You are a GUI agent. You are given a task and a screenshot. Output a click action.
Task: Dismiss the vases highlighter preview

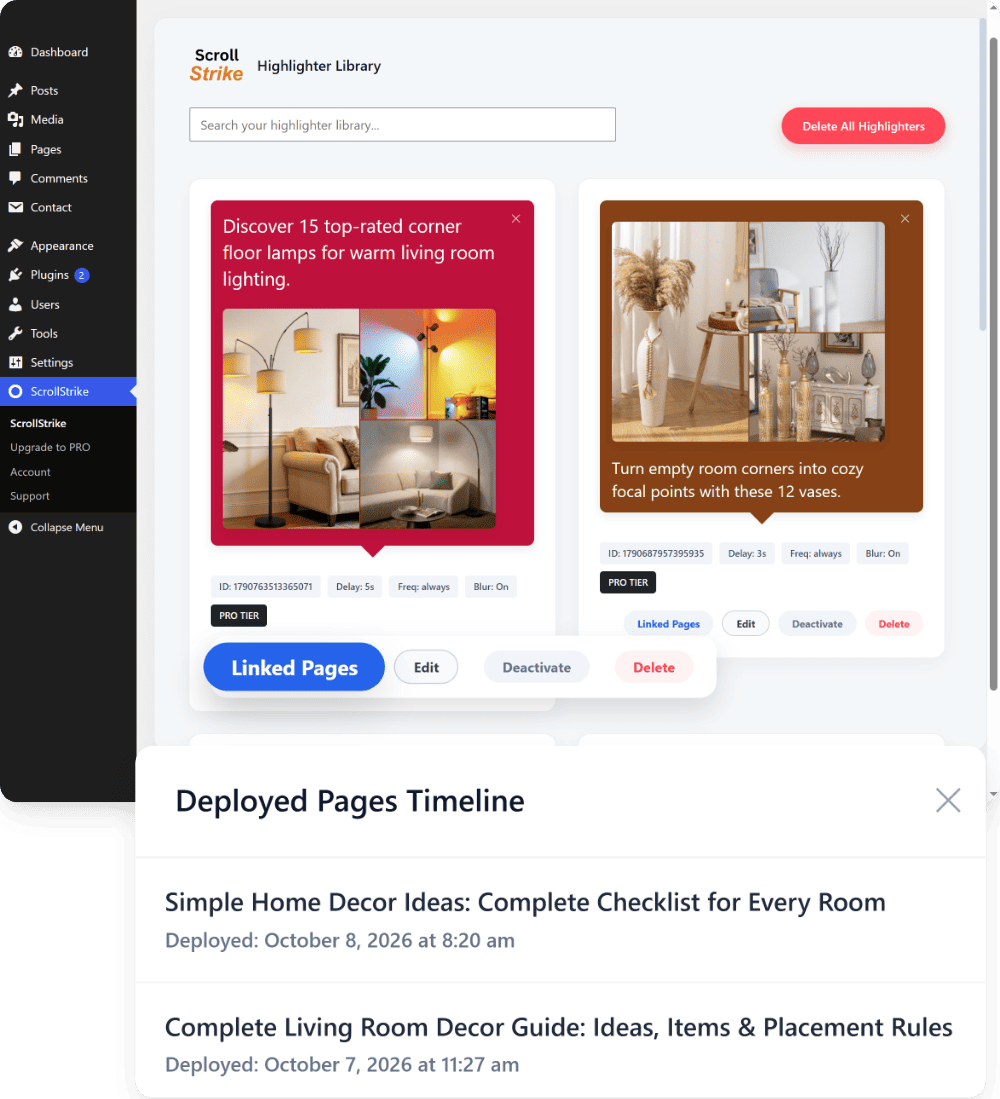(x=905, y=219)
